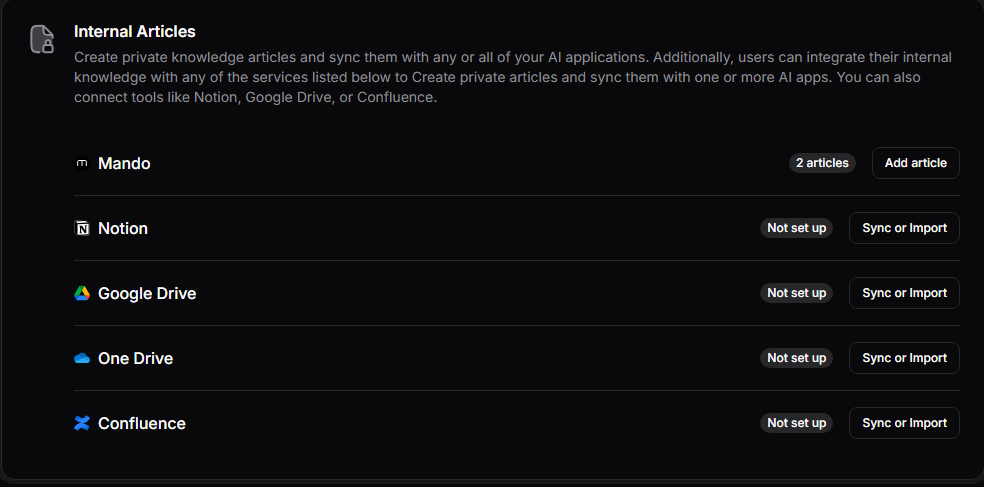The height and width of the screenshot is (487, 984).
Task: Click One Drive's "Not set up" badge
Action: [x=796, y=358]
